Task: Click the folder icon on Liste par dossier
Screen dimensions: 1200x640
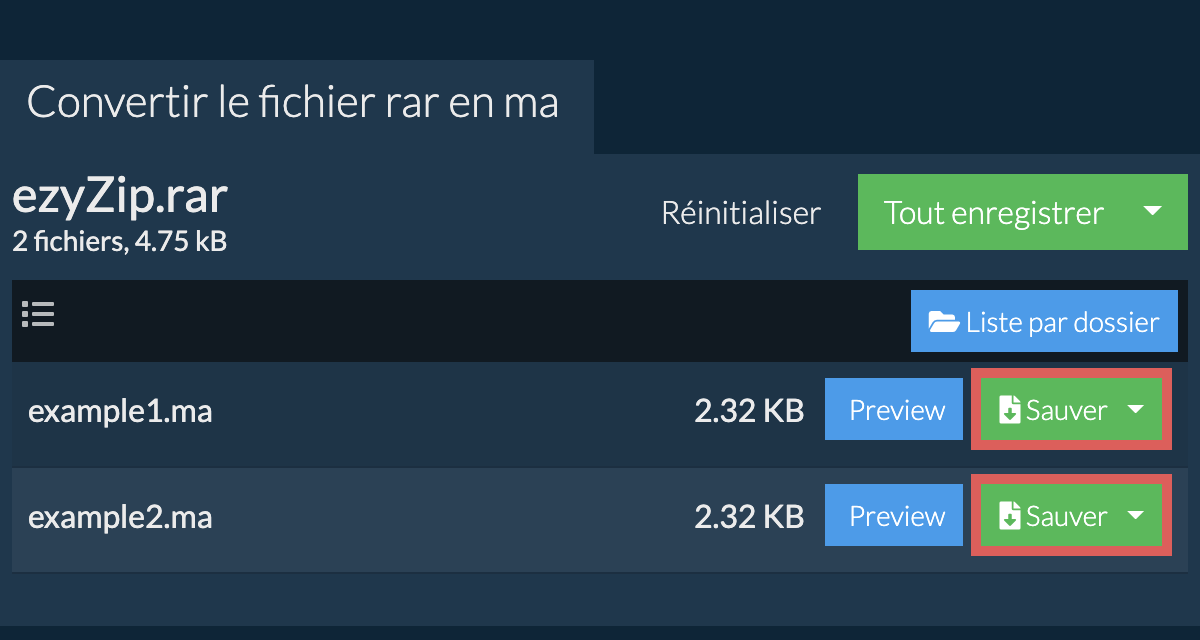Action: click(x=944, y=322)
